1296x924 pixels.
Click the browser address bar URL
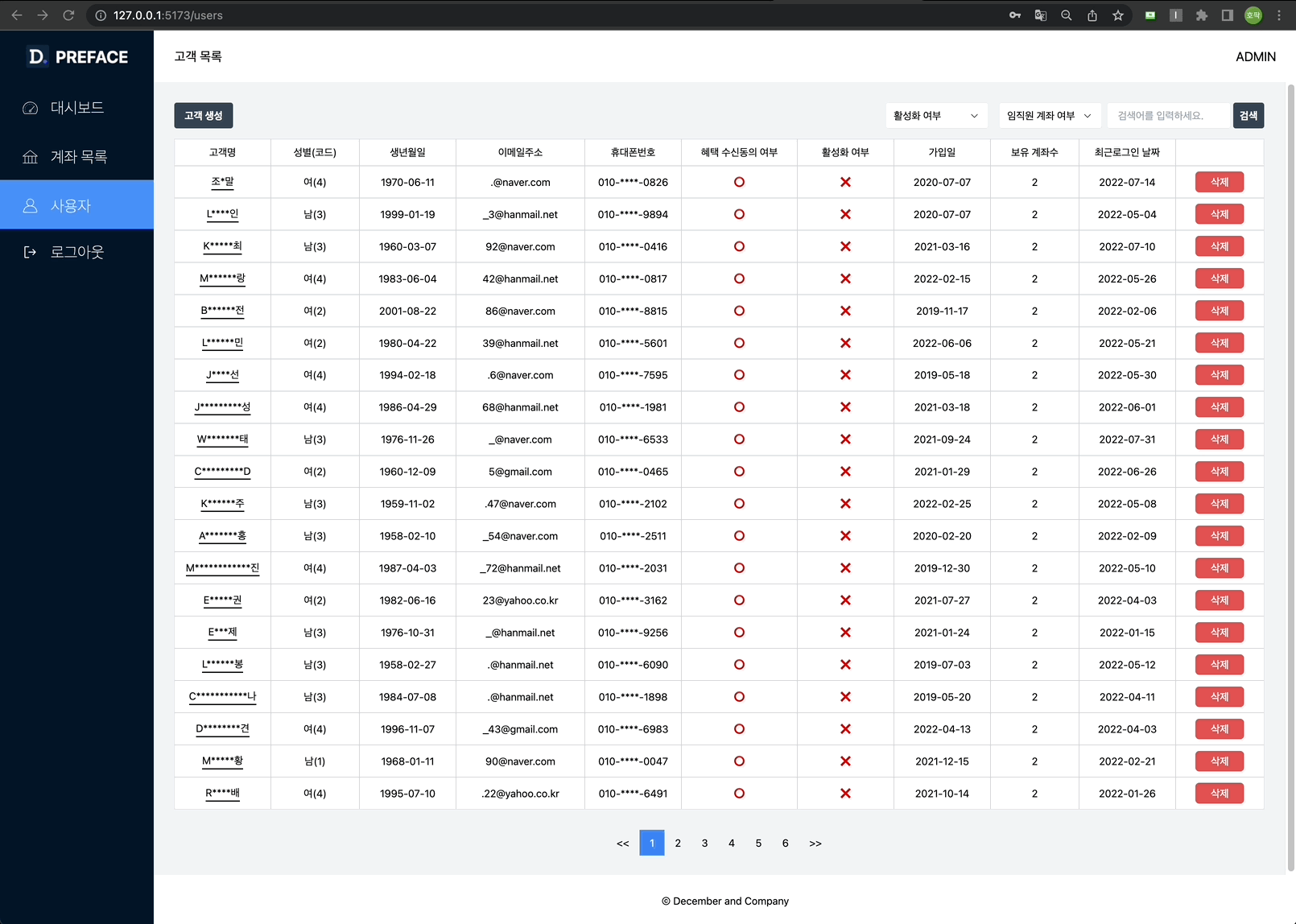click(x=168, y=15)
